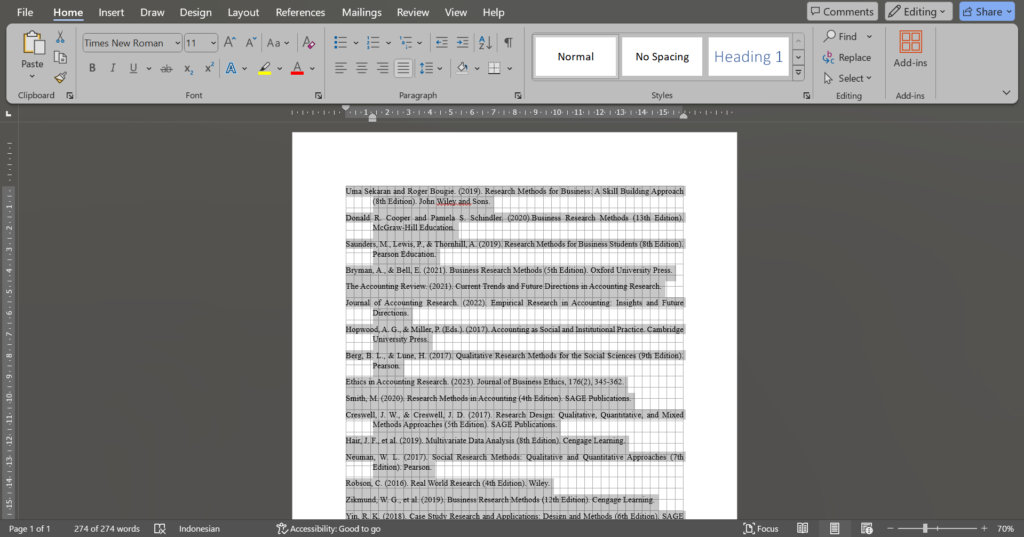The height and width of the screenshot is (537, 1024).
Task: Open the font size dropdown
Action: click(x=213, y=43)
